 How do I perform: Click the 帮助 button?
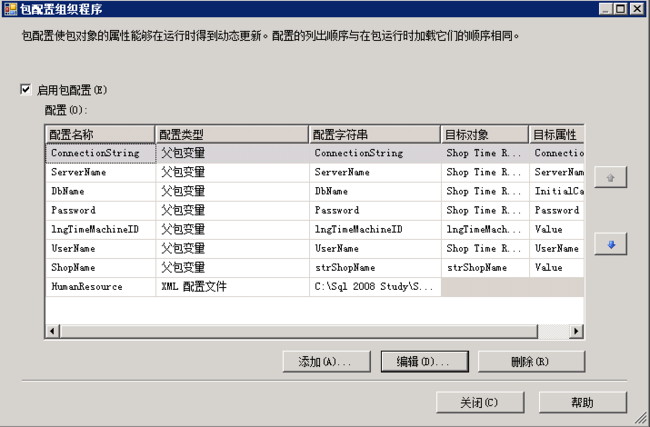click(x=582, y=403)
